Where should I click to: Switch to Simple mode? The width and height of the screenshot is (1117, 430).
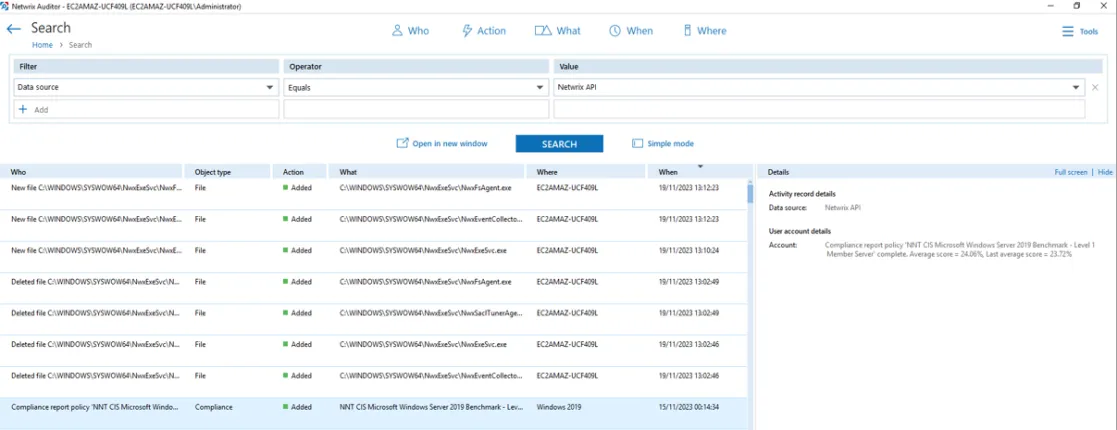[x=663, y=144]
